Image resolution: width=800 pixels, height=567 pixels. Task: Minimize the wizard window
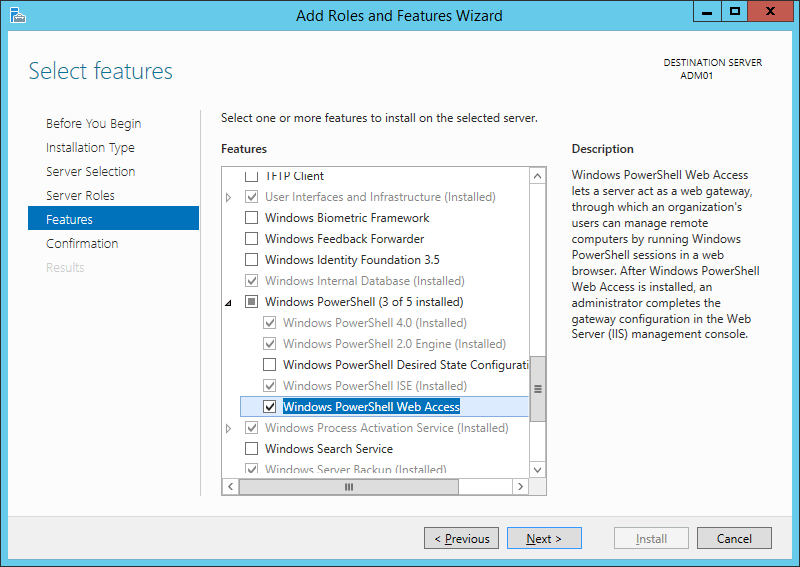(x=707, y=11)
